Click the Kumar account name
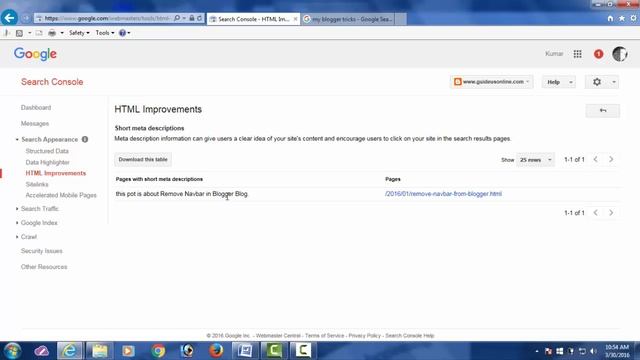 coord(554,53)
